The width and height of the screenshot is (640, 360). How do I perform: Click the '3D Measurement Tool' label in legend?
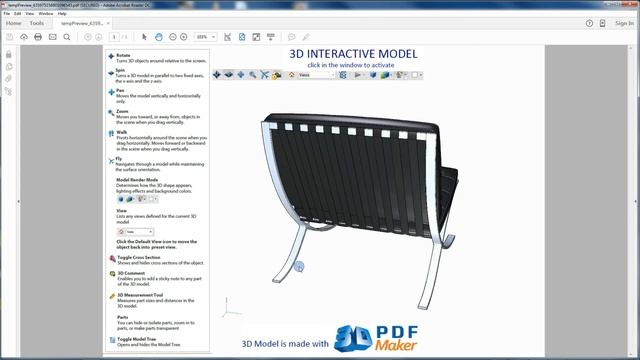coord(140,295)
